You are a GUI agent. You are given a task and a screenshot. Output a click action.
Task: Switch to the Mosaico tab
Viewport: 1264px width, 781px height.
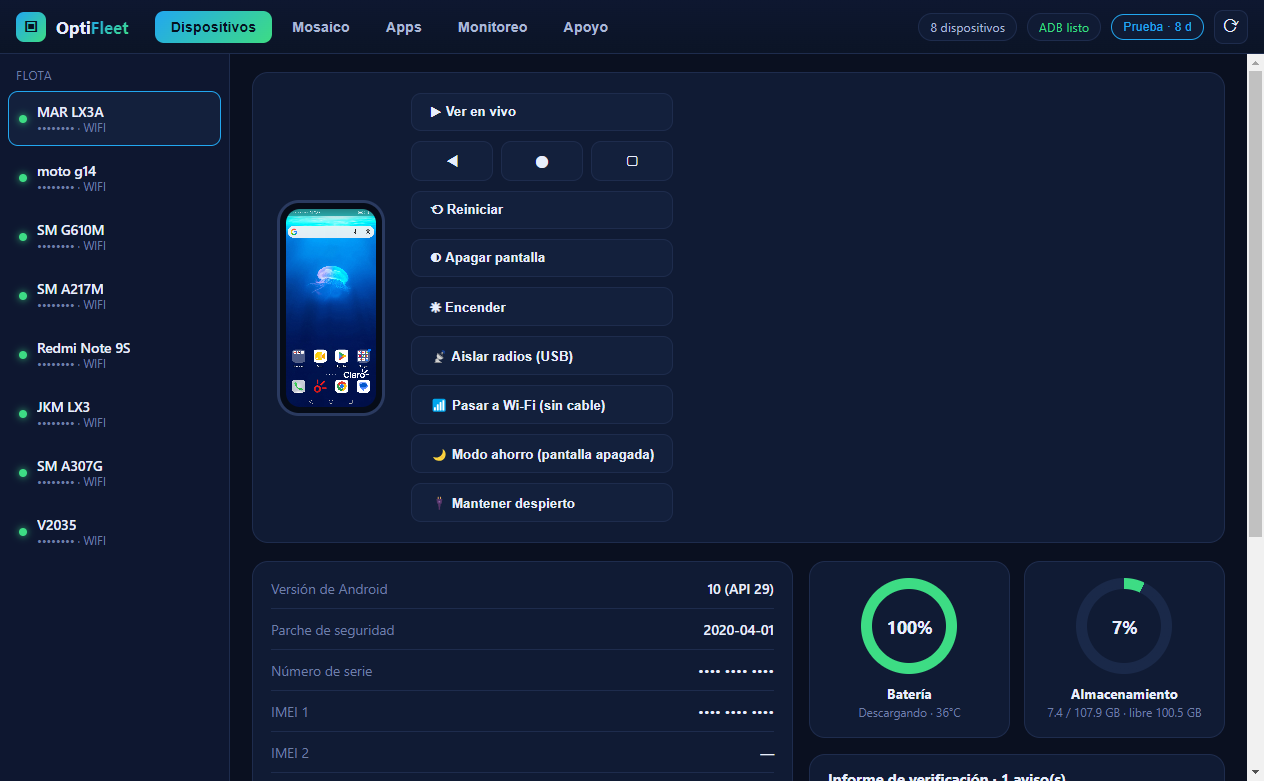(x=321, y=27)
